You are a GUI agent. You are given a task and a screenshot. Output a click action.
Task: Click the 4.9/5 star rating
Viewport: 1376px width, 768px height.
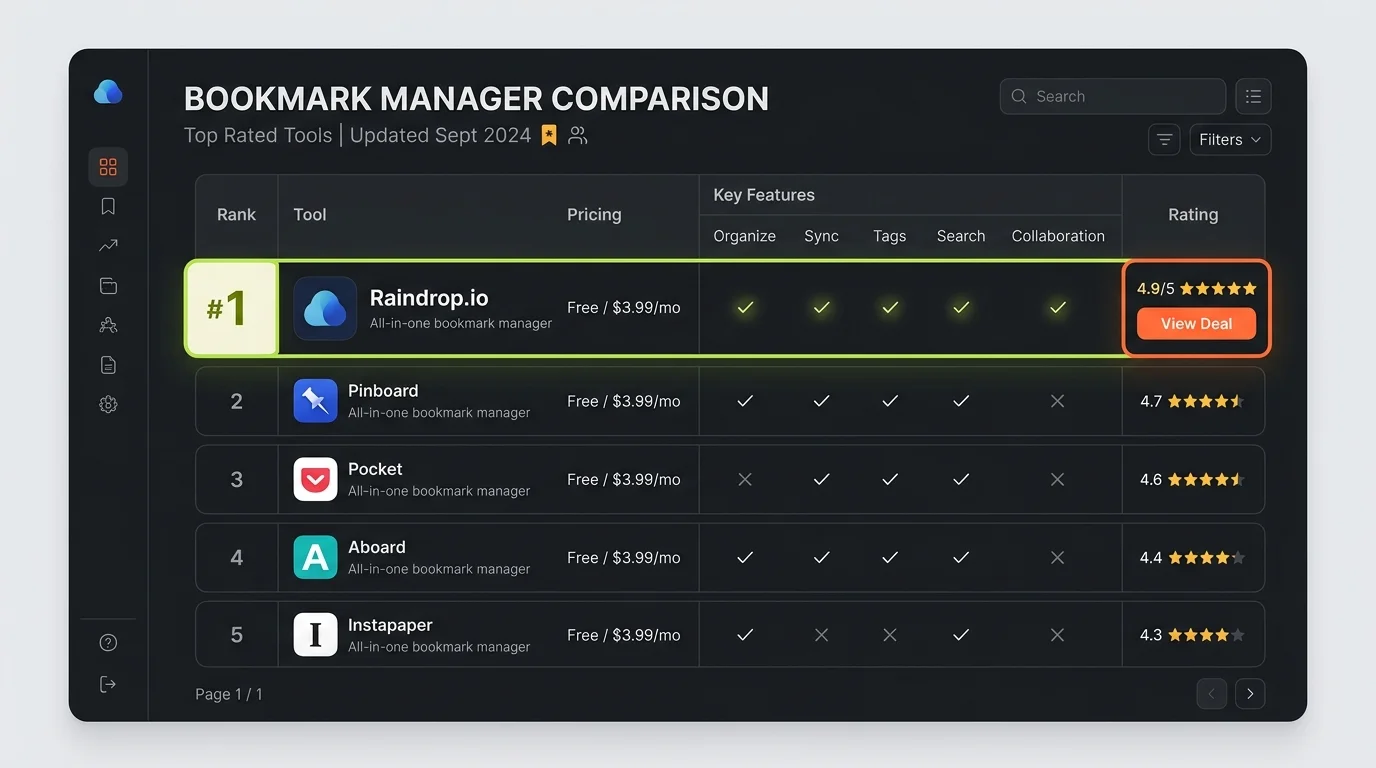[x=1196, y=289]
